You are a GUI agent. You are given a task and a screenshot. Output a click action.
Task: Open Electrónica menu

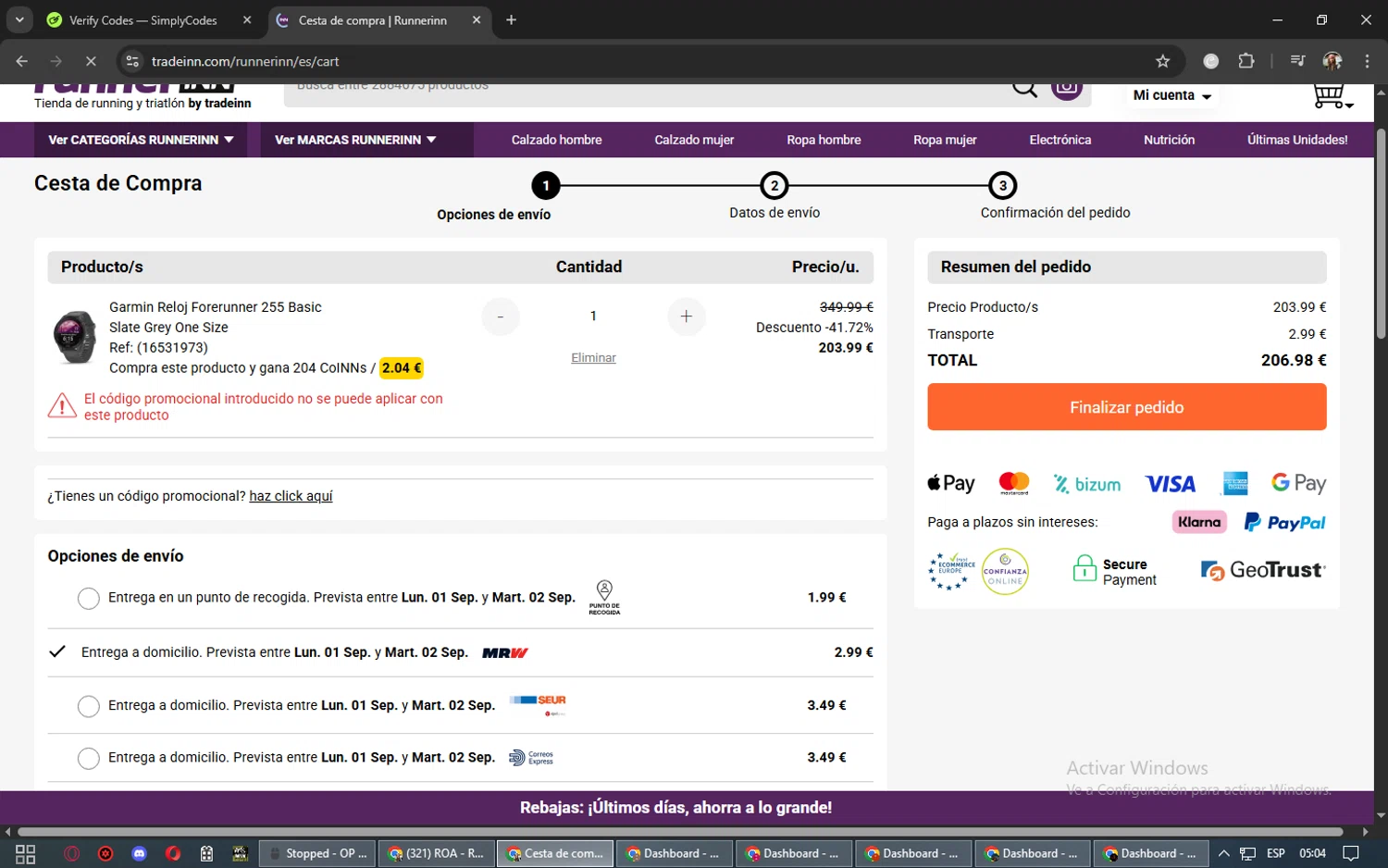tap(1060, 140)
